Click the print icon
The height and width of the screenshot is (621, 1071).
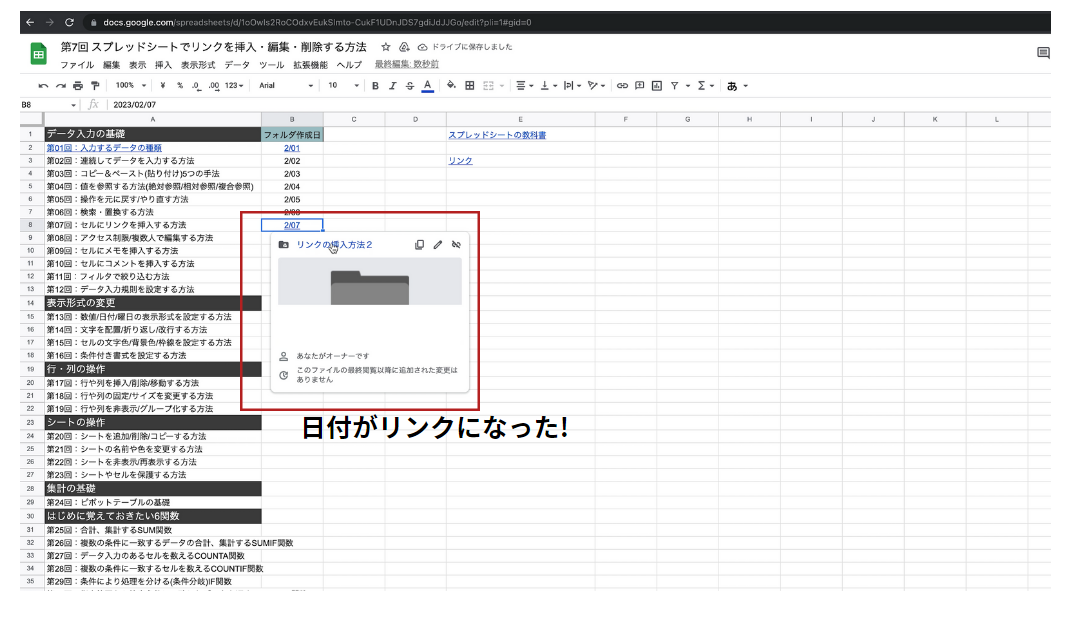pyautogui.click(x=78, y=86)
